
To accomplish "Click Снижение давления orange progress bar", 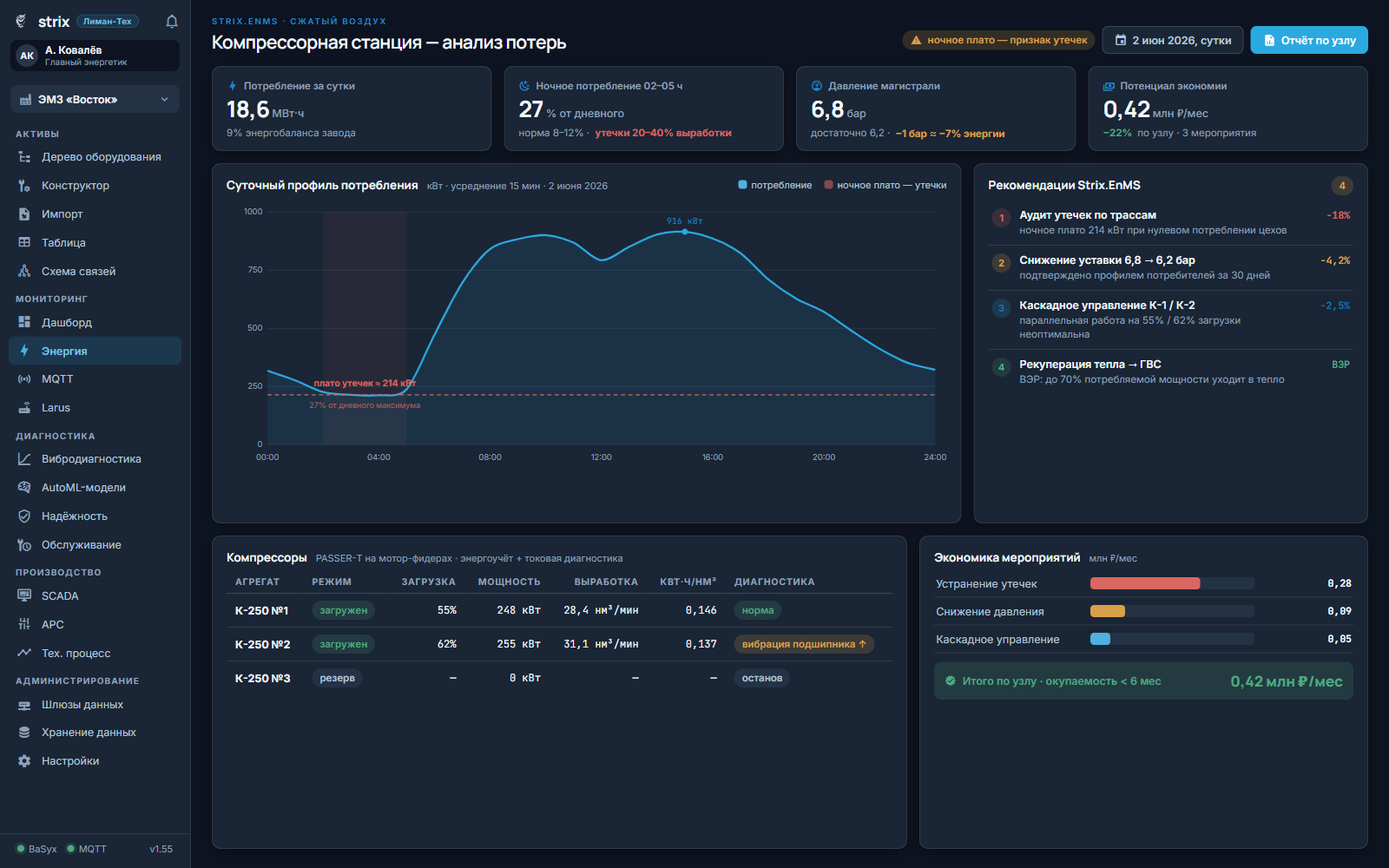I will point(1108,611).
